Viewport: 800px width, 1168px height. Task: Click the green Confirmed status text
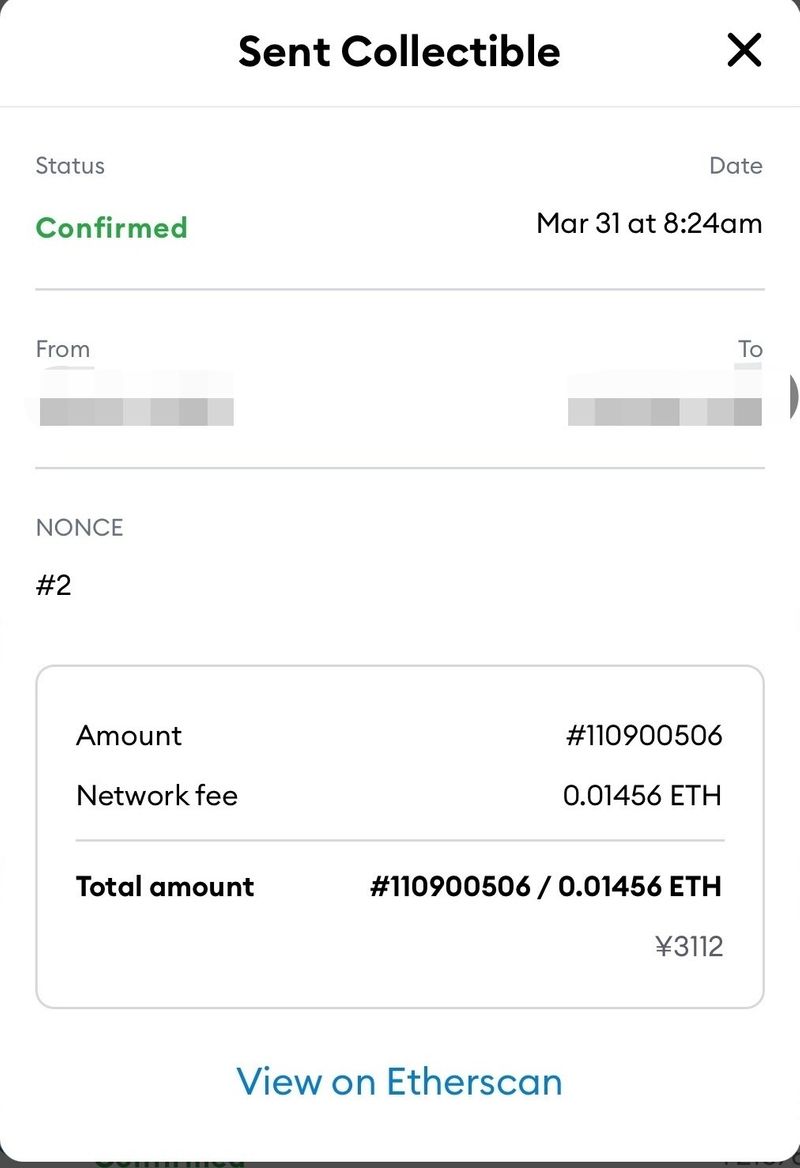(x=111, y=227)
